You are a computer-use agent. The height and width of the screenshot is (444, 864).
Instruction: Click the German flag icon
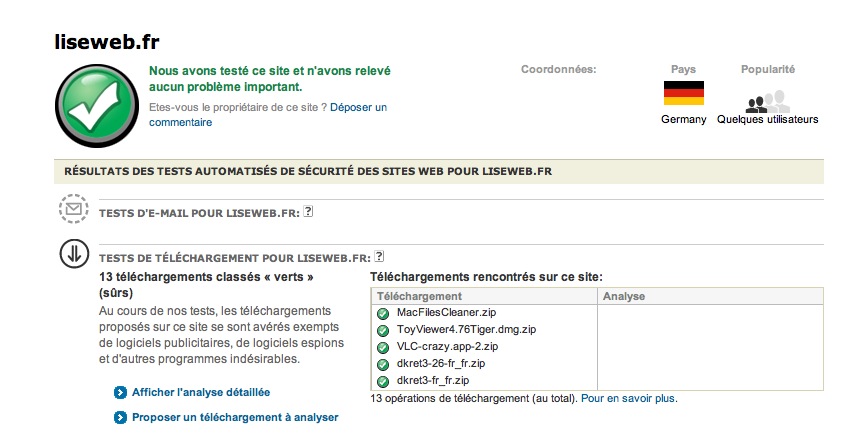click(x=684, y=94)
